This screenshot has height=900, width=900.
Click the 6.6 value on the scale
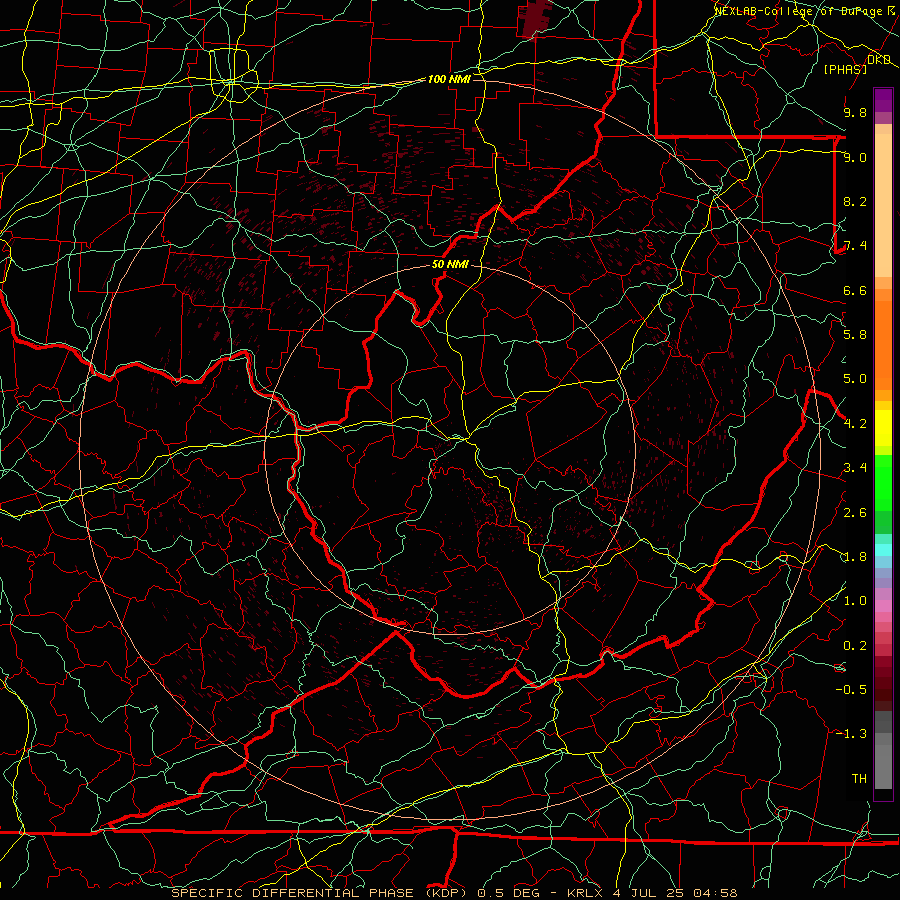click(x=855, y=290)
